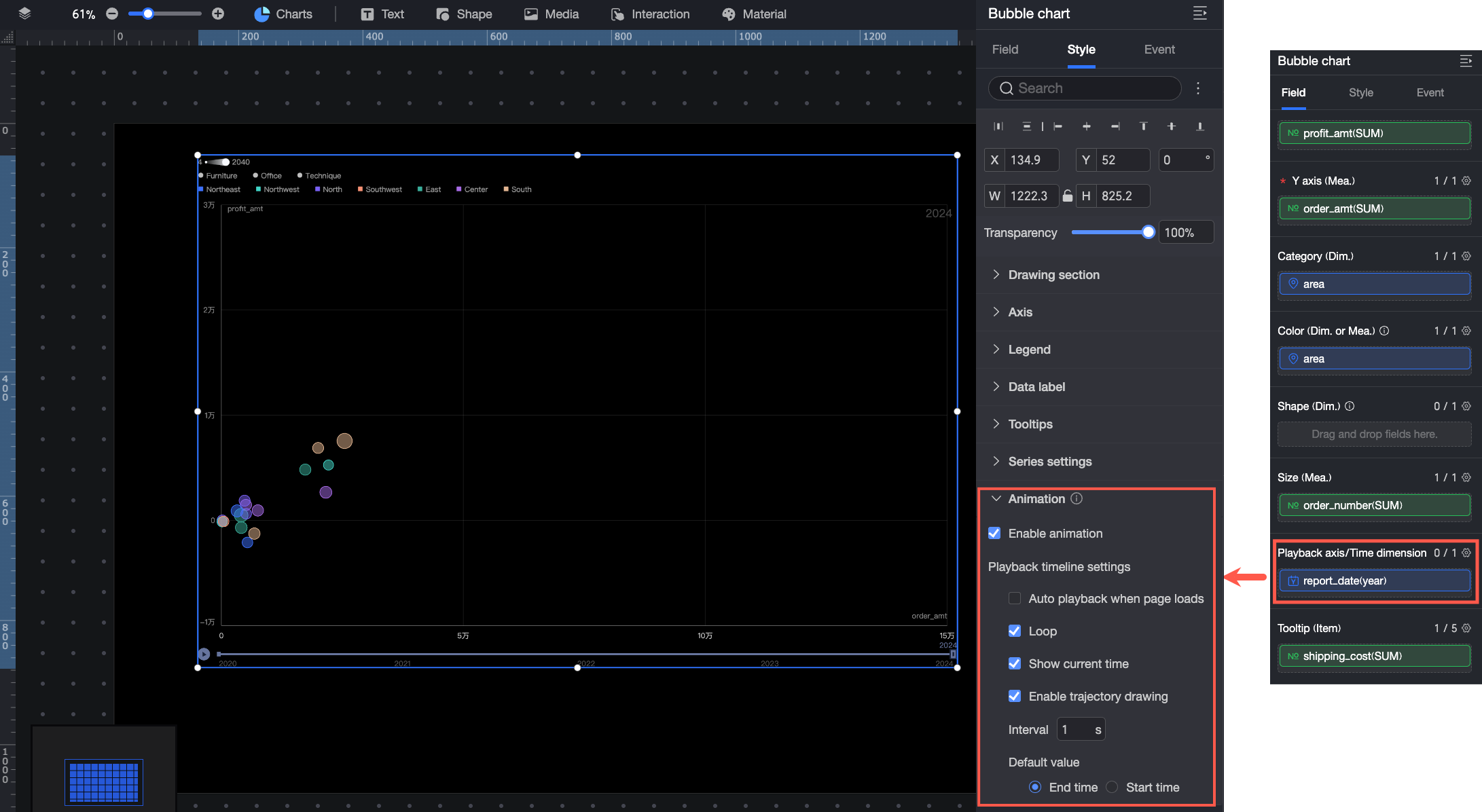Open Playback axis settings gear
The height and width of the screenshot is (812, 1482).
pyautogui.click(x=1466, y=553)
